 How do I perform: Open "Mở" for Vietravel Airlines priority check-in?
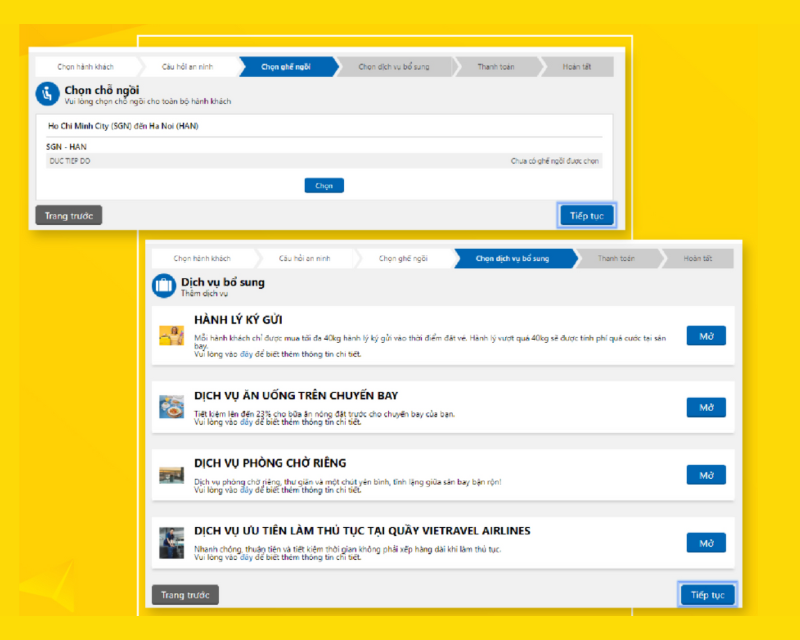pyautogui.click(x=706, y=542)
